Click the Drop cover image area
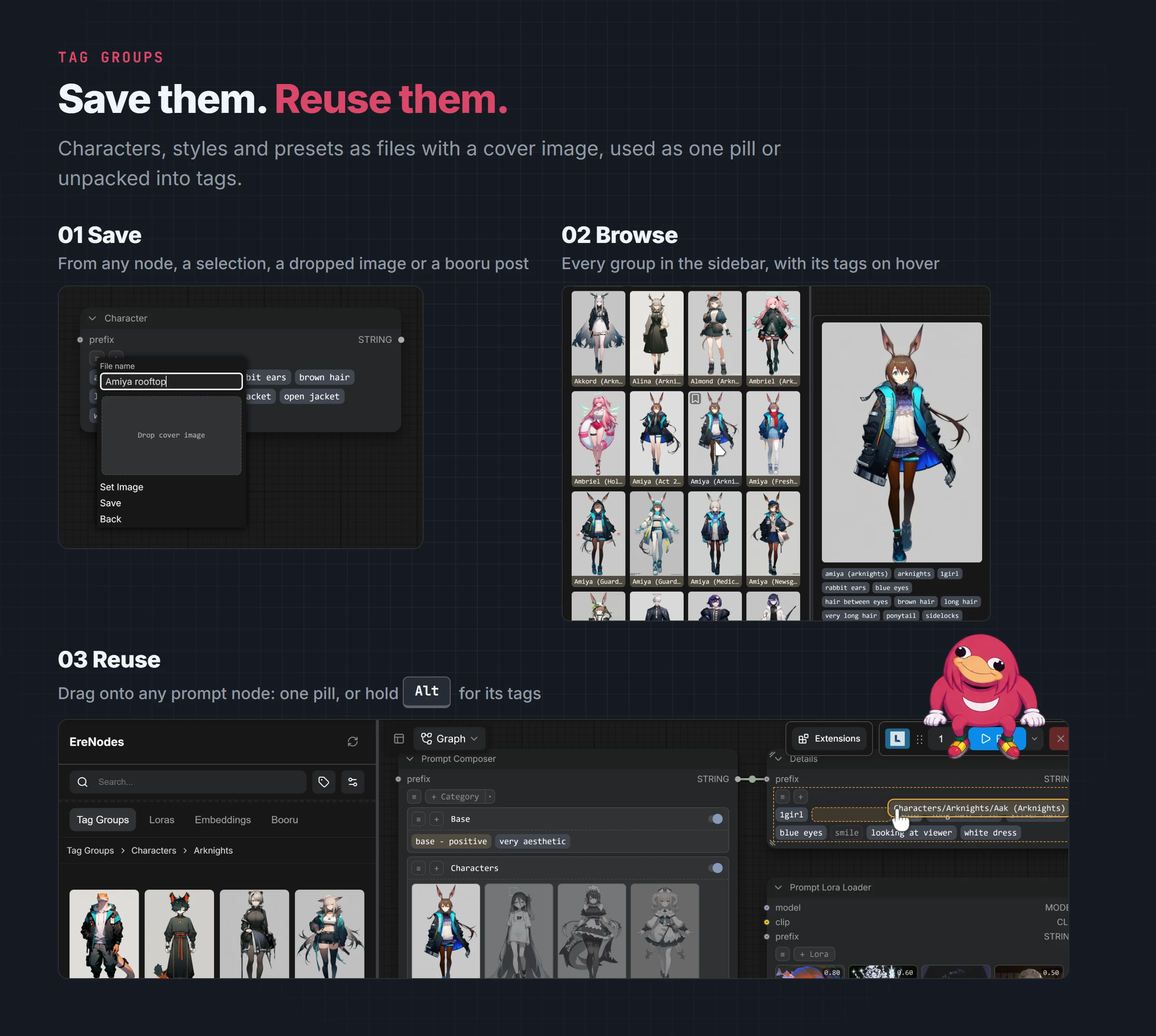The width and height of the screenshot is (1156, 1036). (x=171, y=435)
